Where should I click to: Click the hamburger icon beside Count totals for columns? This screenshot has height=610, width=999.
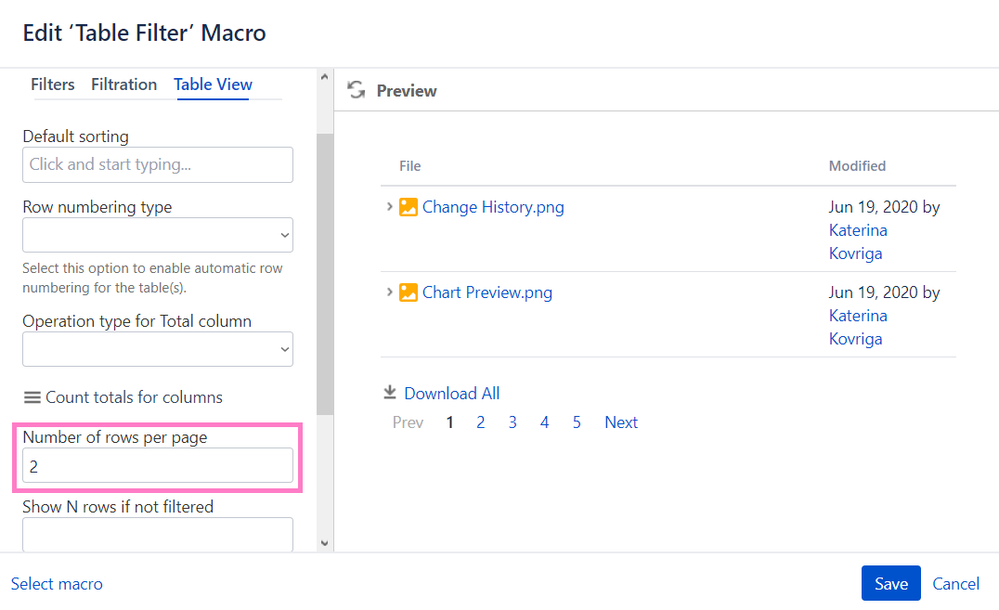click(x=32, y=398)
